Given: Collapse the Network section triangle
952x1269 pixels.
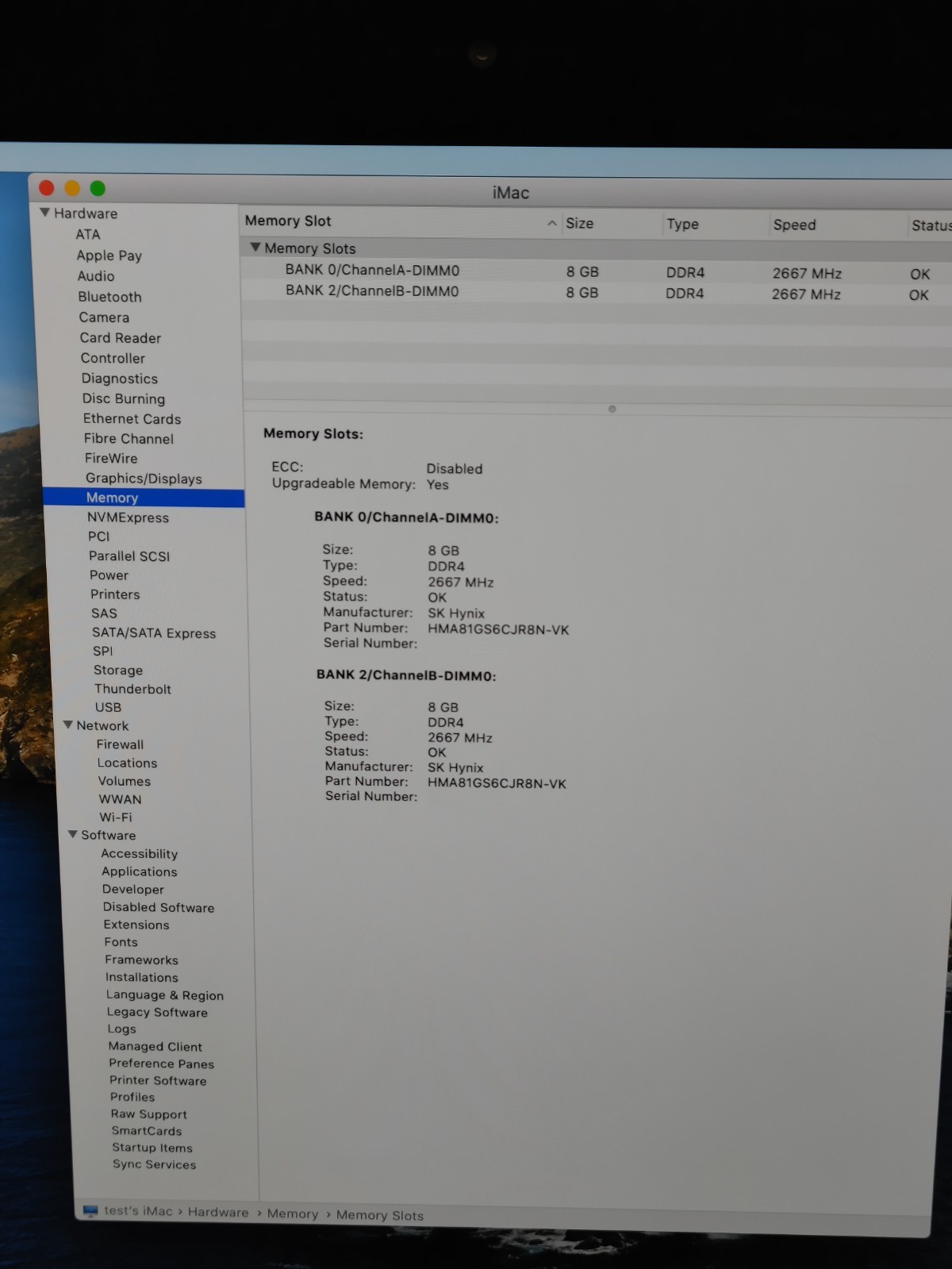Looking at the screenshot, I should [68, 725].
